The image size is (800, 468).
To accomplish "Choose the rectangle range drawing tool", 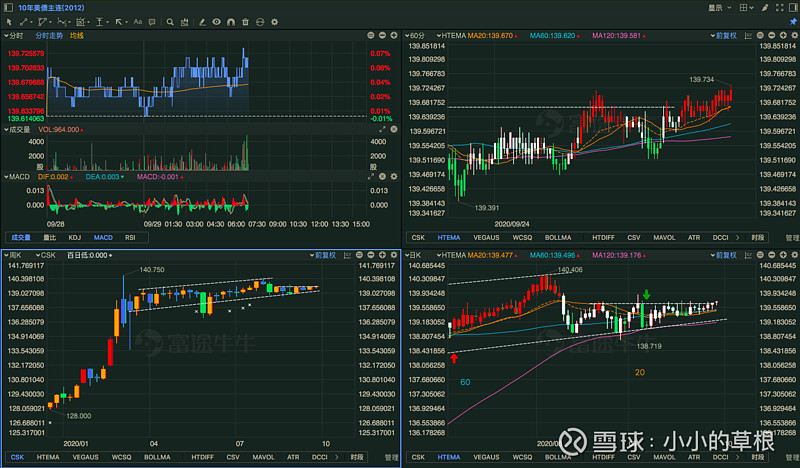I will (x=80, y=22).
